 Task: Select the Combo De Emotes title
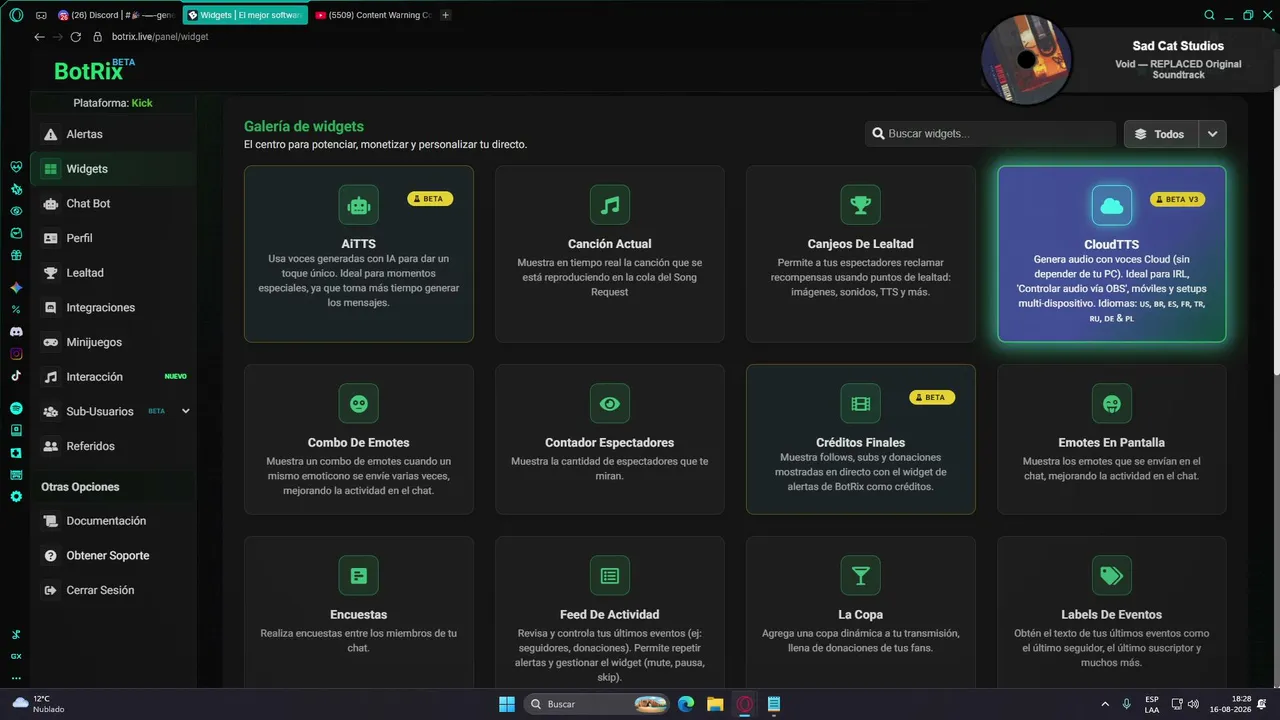359,443
